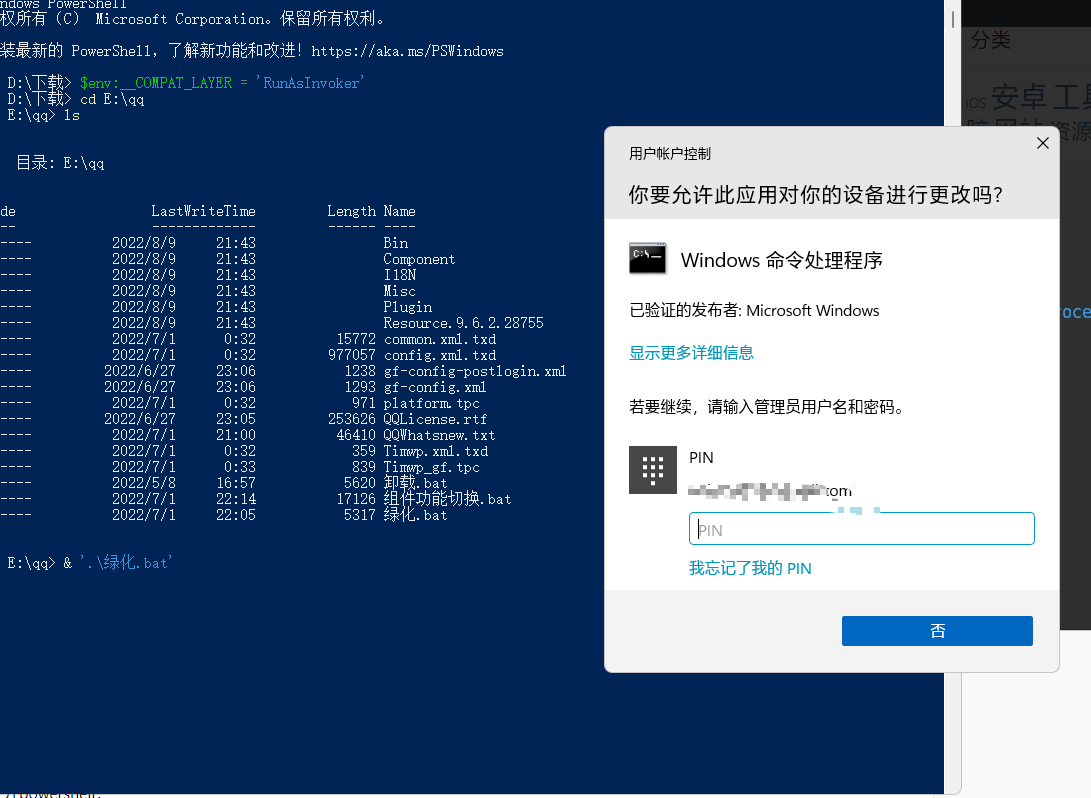Click the 卸载.bat file name

coord(415,483)
